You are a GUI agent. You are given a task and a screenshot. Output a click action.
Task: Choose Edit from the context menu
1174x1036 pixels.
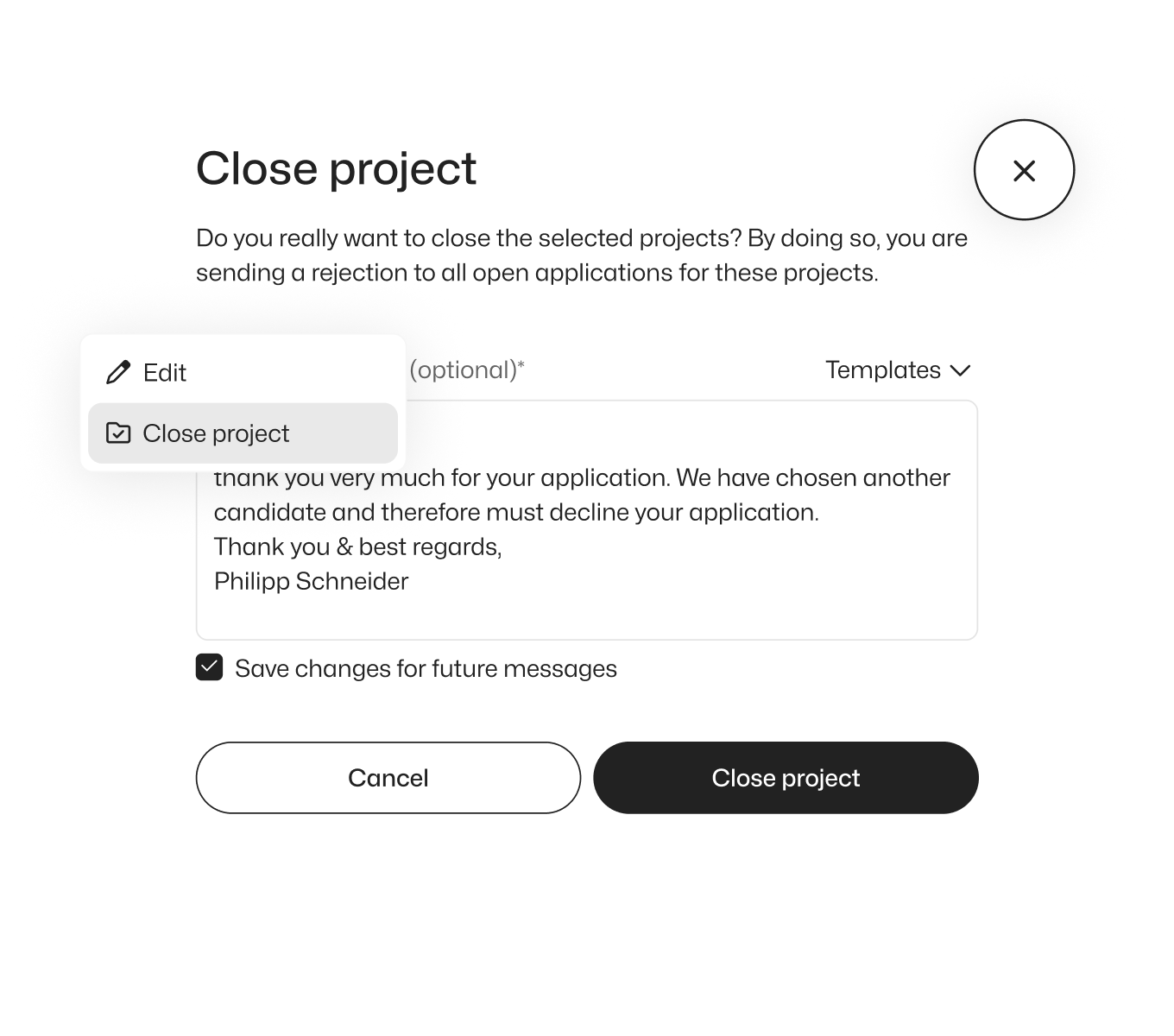tap(165, 372)
